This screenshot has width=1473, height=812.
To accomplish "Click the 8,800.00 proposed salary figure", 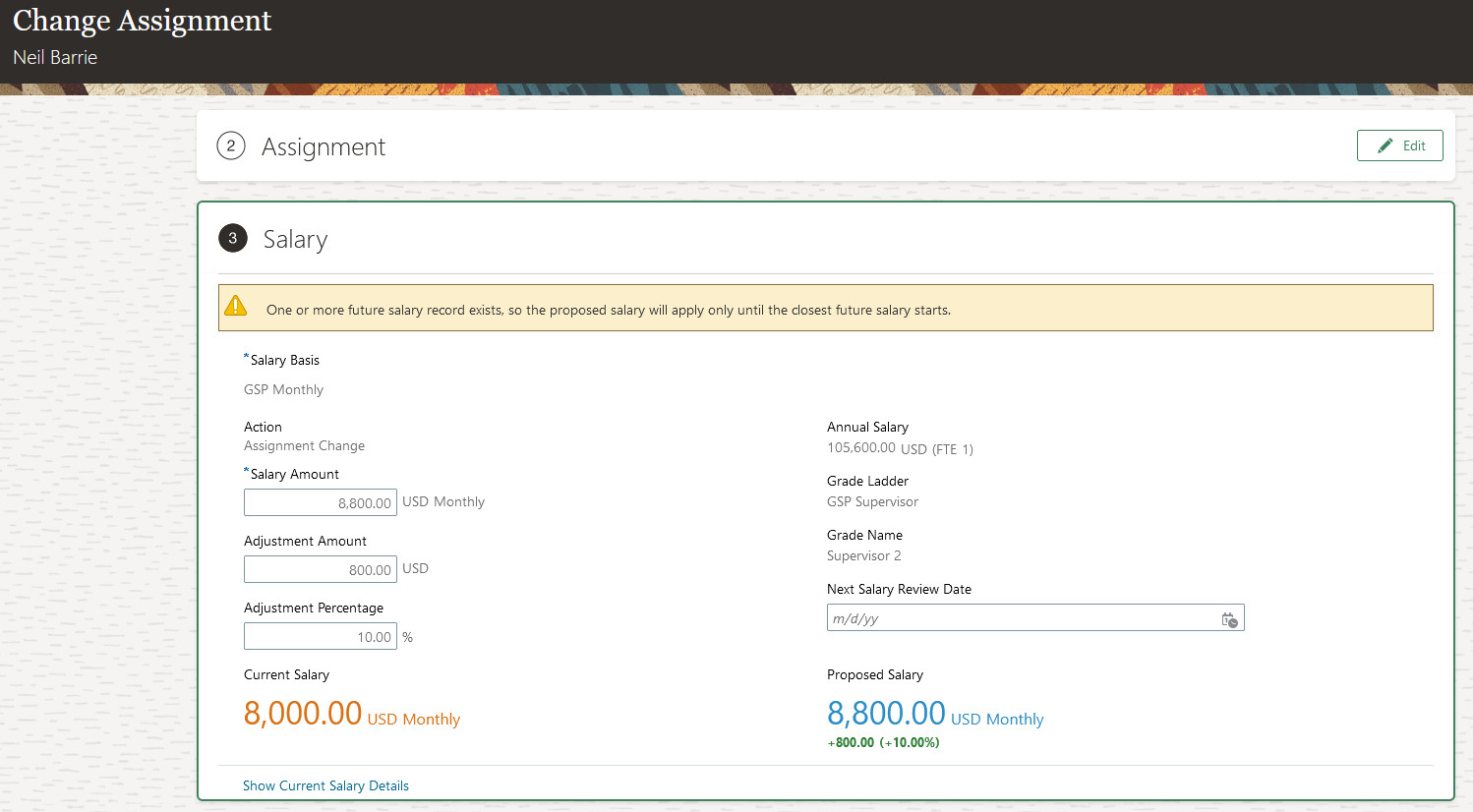I will 886,713.
